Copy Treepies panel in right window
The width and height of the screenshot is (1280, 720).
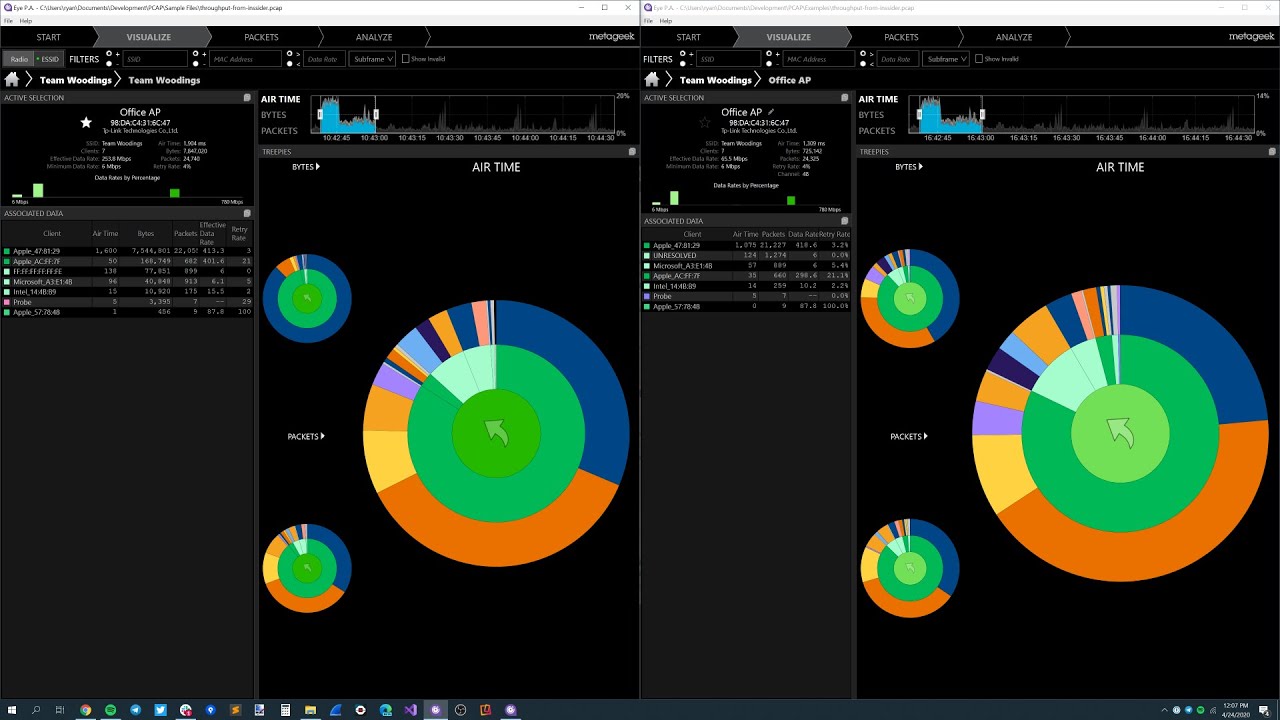(1272, 152)
